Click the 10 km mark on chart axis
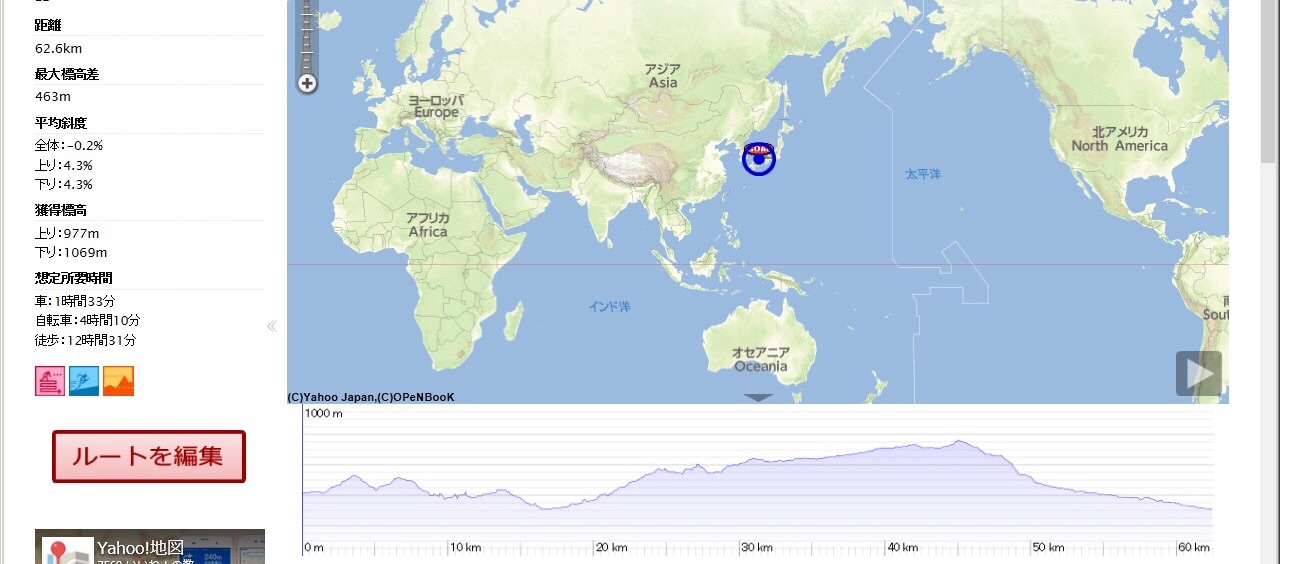 pyautogui.click(x=465, y=548)
